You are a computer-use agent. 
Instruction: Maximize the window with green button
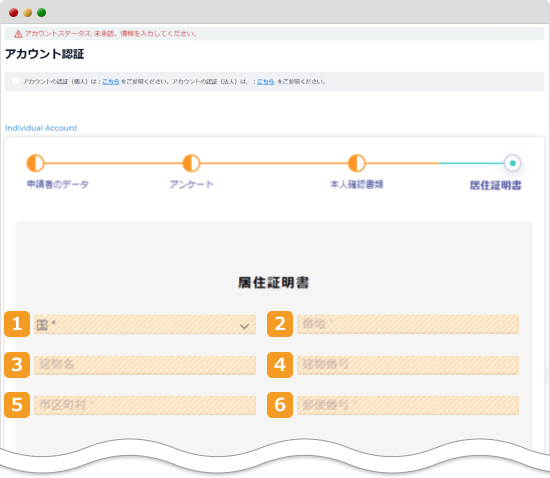tap(42, 13)
